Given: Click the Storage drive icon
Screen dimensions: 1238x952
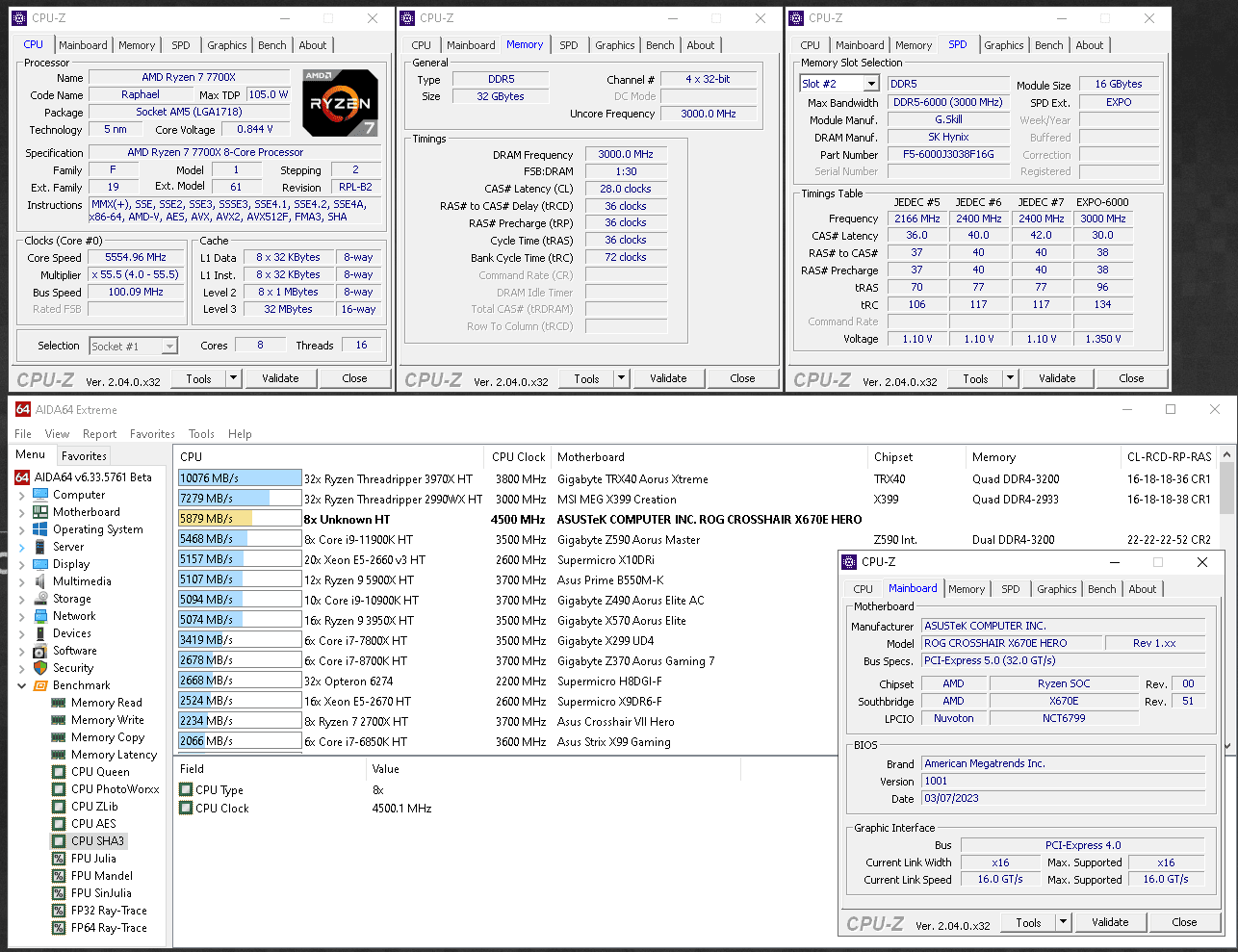Looking at the screenshot, I should coord(40,599).
